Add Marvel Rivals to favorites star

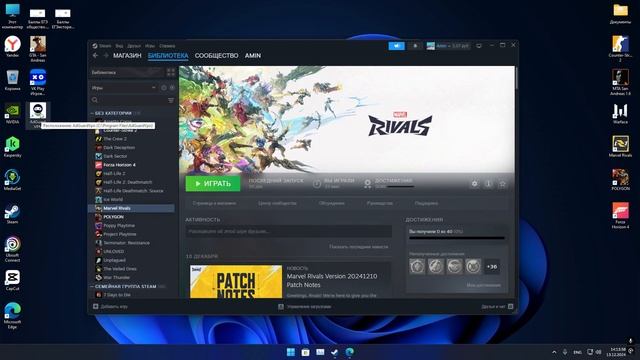(x=502, y=184)
